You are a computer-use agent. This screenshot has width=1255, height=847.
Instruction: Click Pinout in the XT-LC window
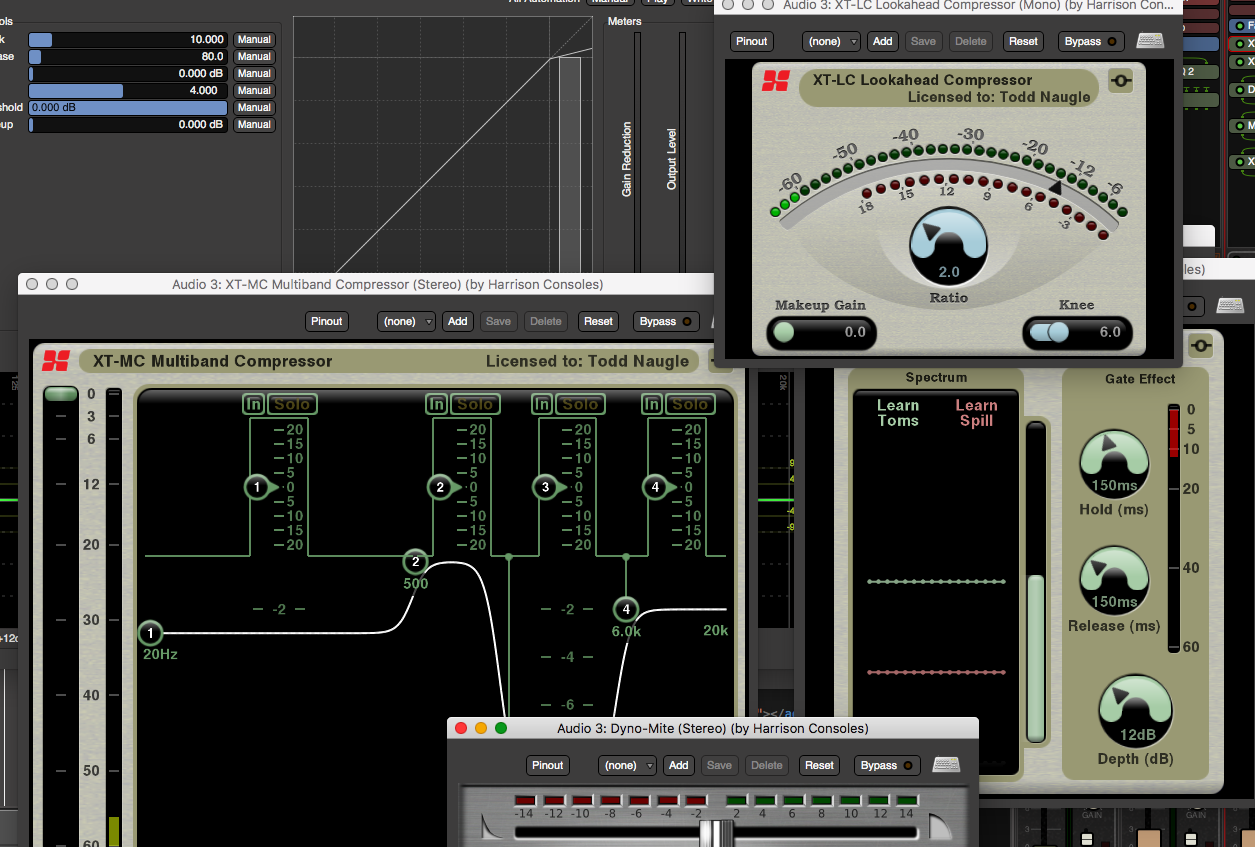pyautogui.click(x=751, y=41)
